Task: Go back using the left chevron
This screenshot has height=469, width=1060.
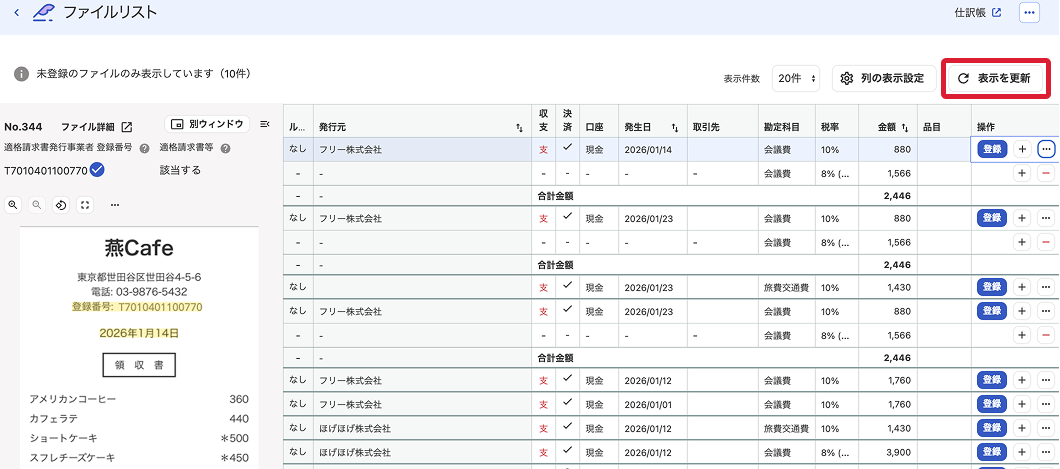Action: (17, 12)
